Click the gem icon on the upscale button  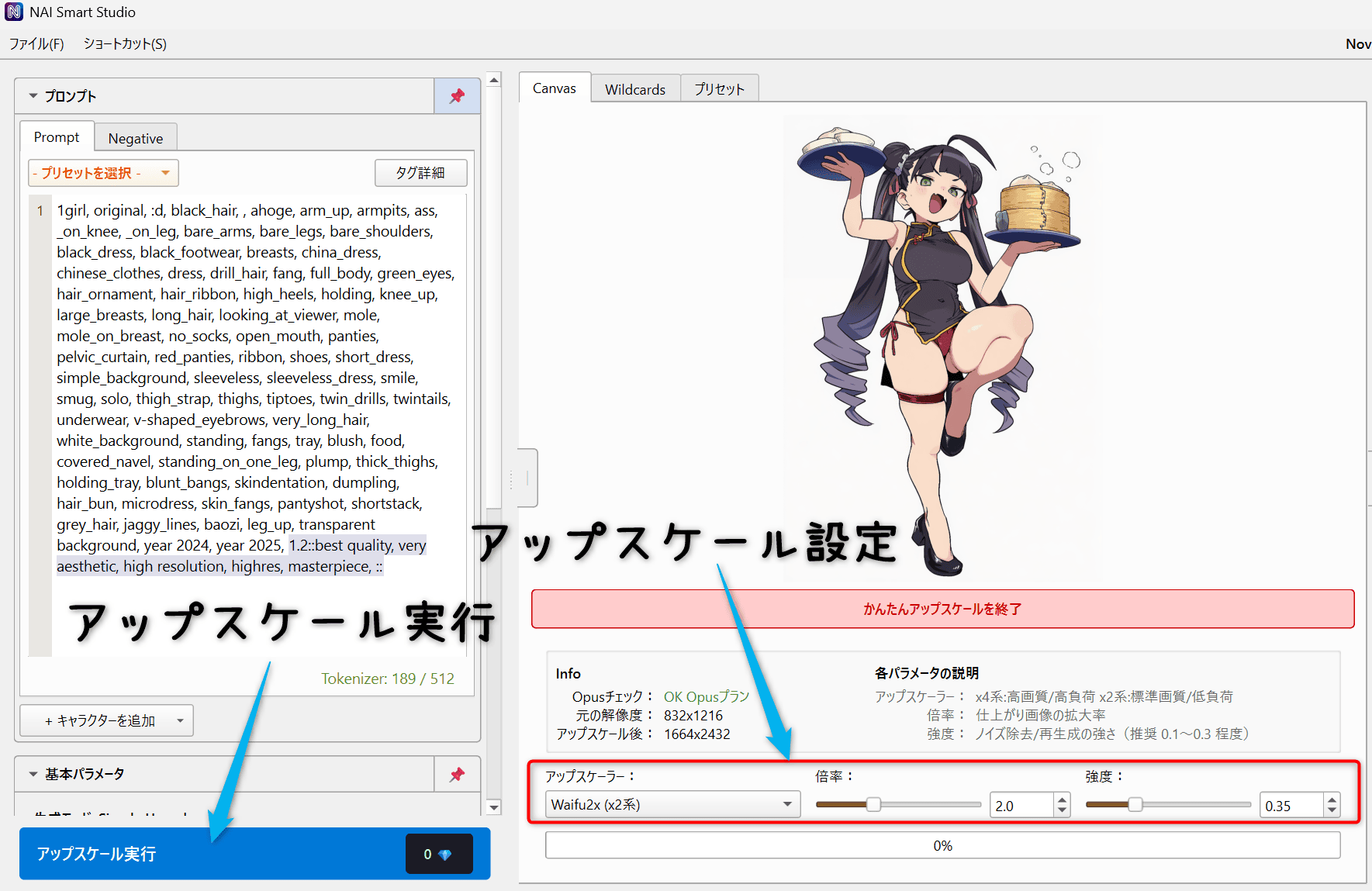446,854
